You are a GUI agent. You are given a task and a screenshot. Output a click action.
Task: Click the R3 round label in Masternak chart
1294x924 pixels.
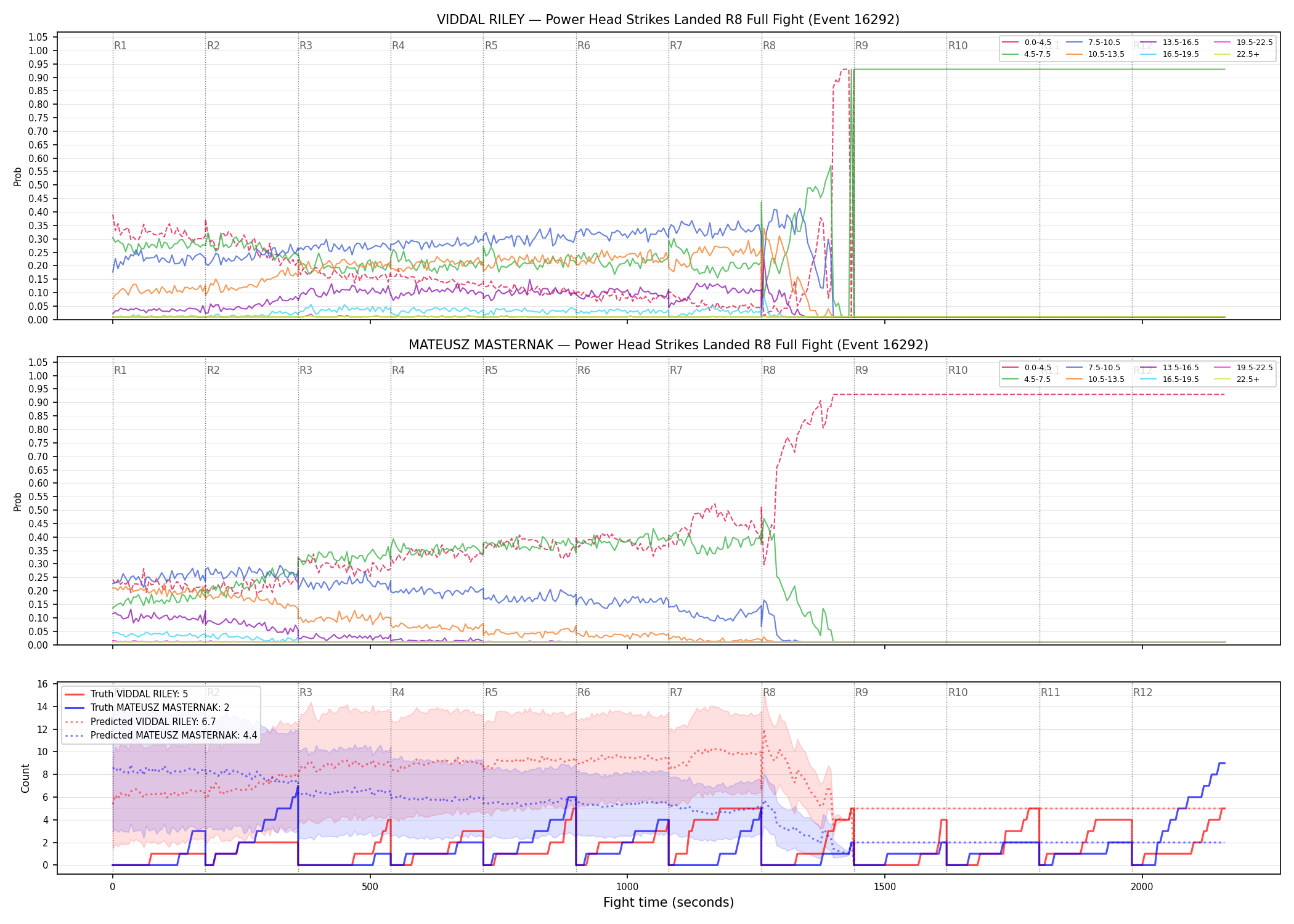pyautogui.click(x=306, y=370)
